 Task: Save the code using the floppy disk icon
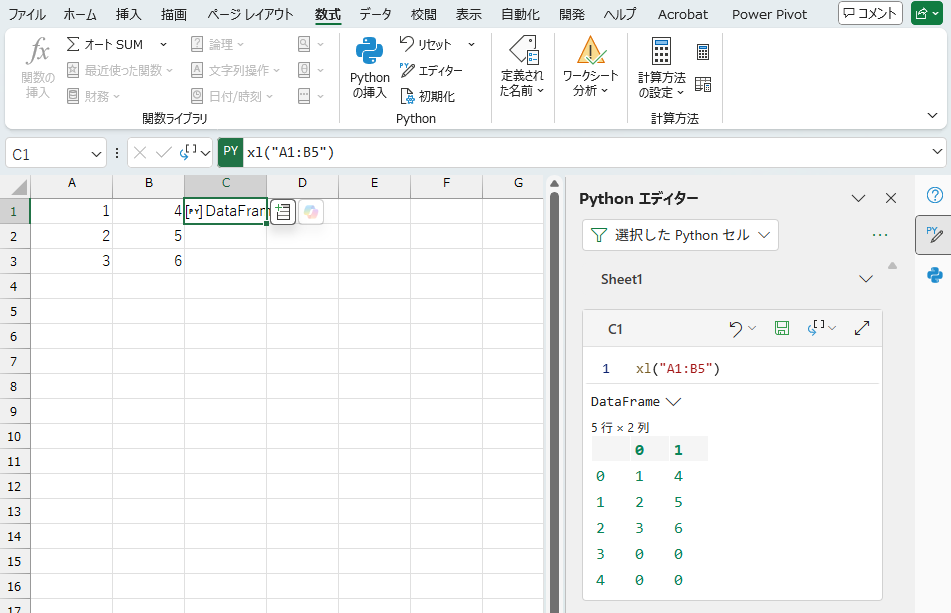pos(782,328)
